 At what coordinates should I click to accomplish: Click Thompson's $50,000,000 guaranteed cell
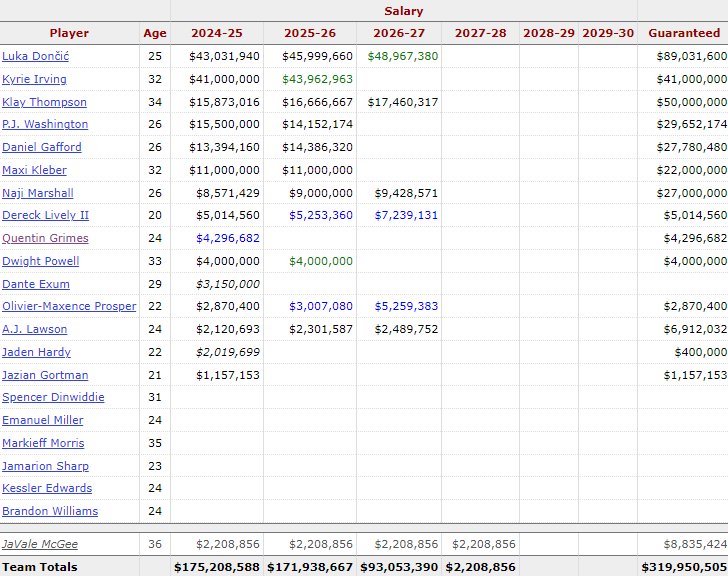point(692,102)
